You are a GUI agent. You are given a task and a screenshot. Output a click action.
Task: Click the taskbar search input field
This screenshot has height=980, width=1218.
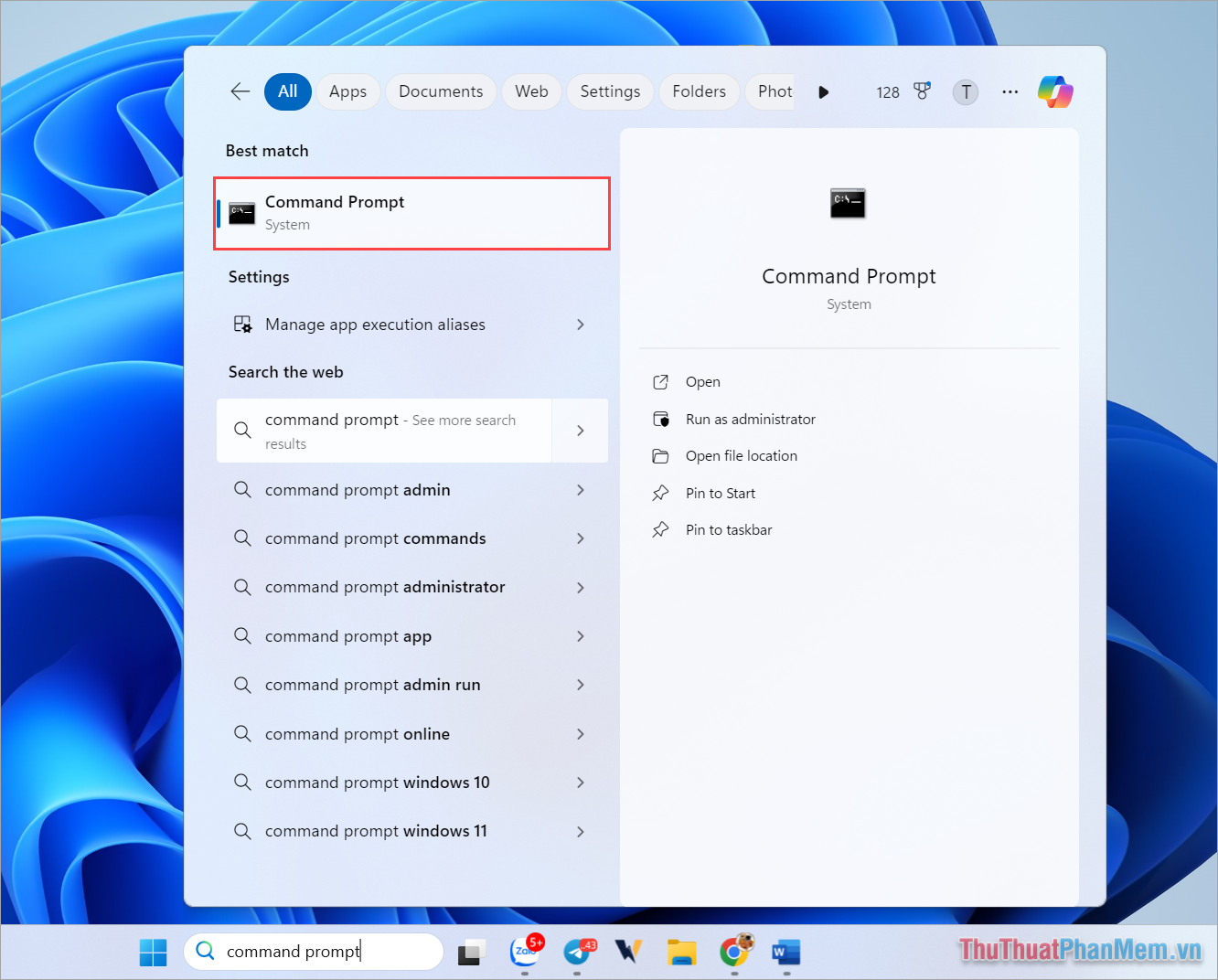314,952
